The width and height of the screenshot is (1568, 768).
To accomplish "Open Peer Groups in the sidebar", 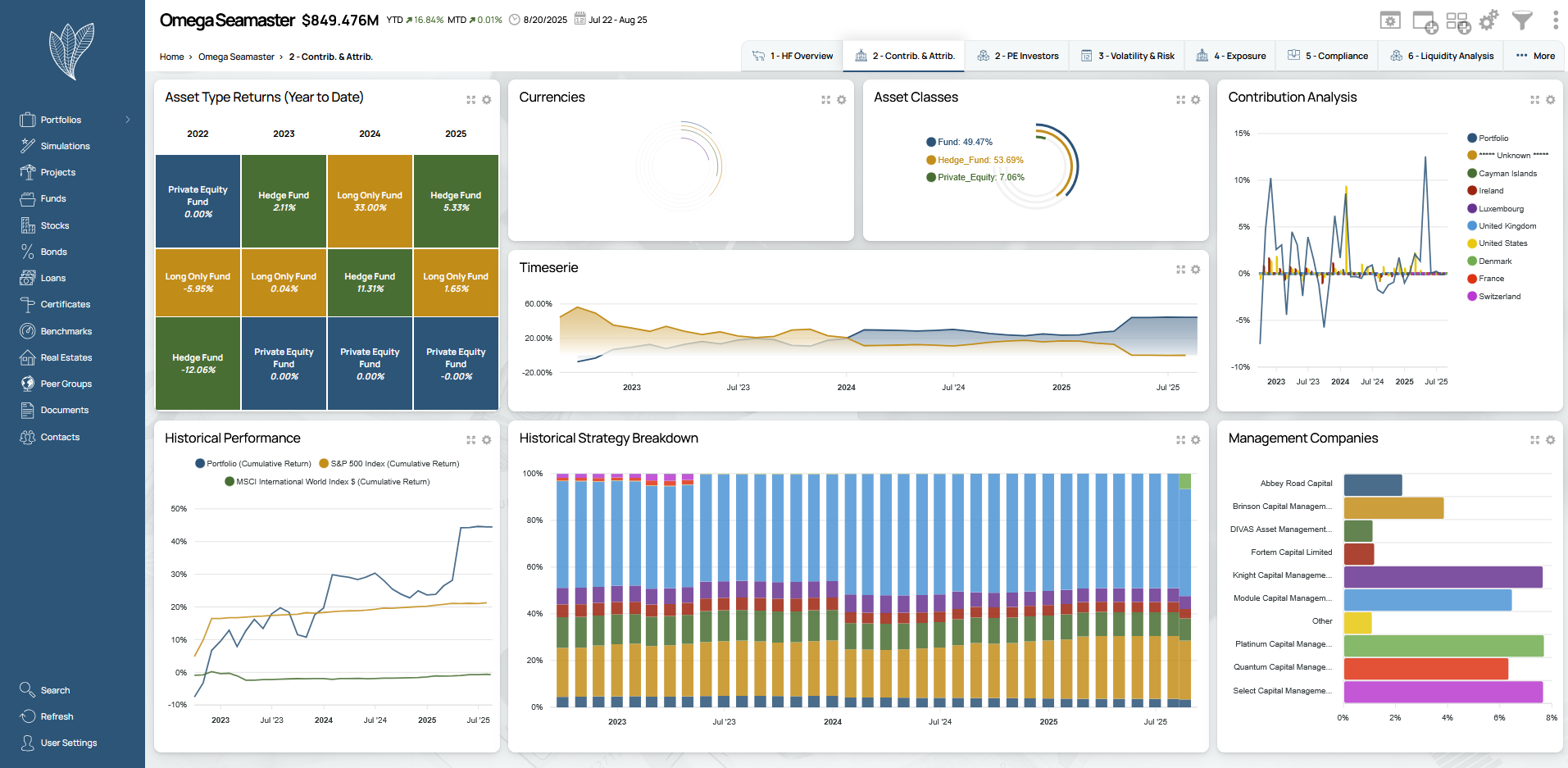I will [x=66, y=384].
